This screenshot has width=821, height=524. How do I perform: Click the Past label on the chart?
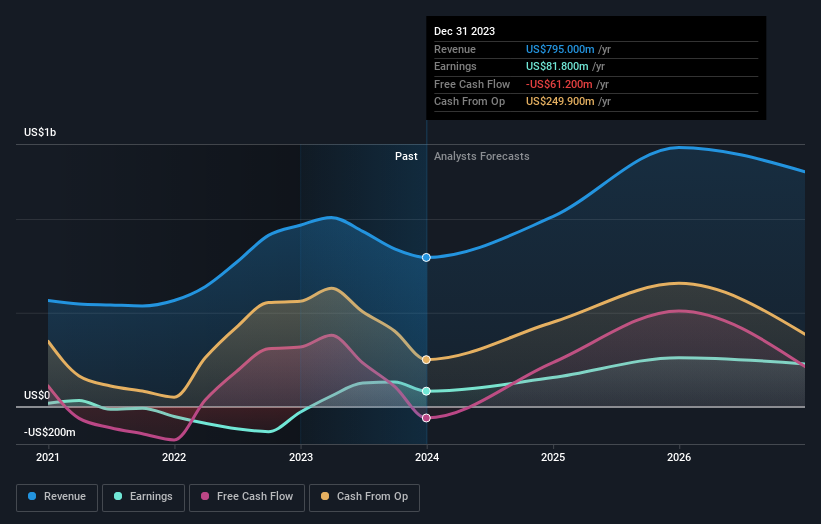tap(406, 156)
